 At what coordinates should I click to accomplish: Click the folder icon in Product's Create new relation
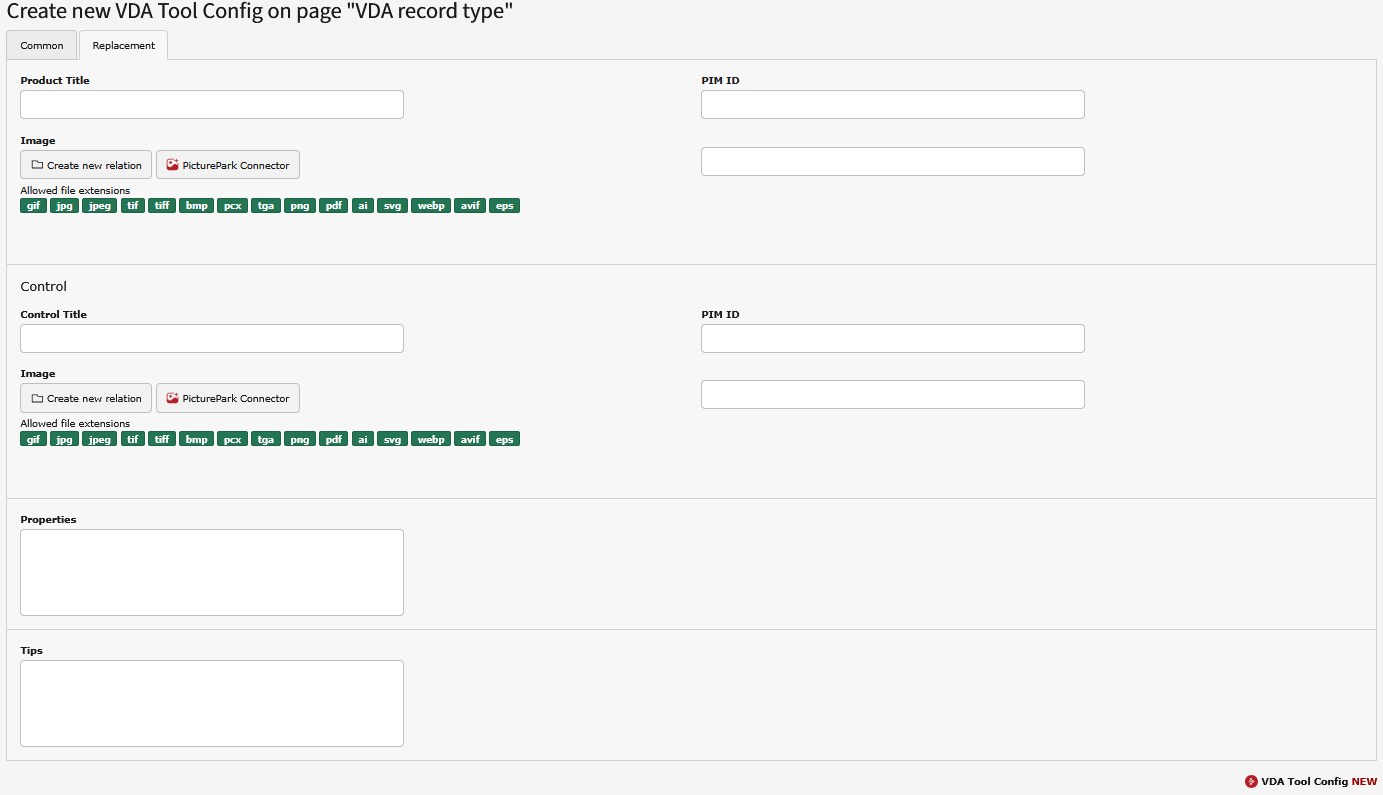(37, 165)
